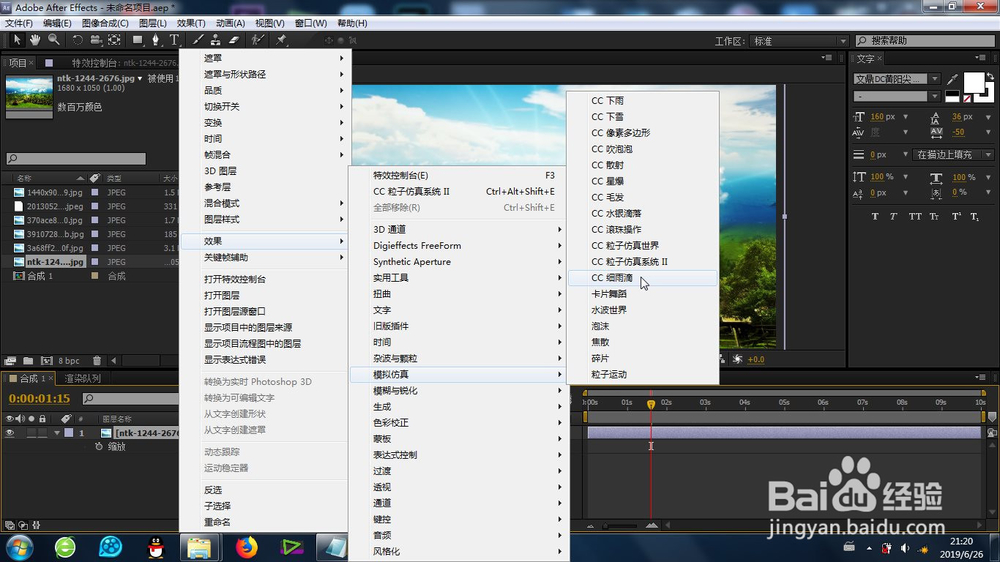This screenshot has width=1000, height=562.
Task: Create new composition icon in Project panel
Action: [x=47, y=360]
